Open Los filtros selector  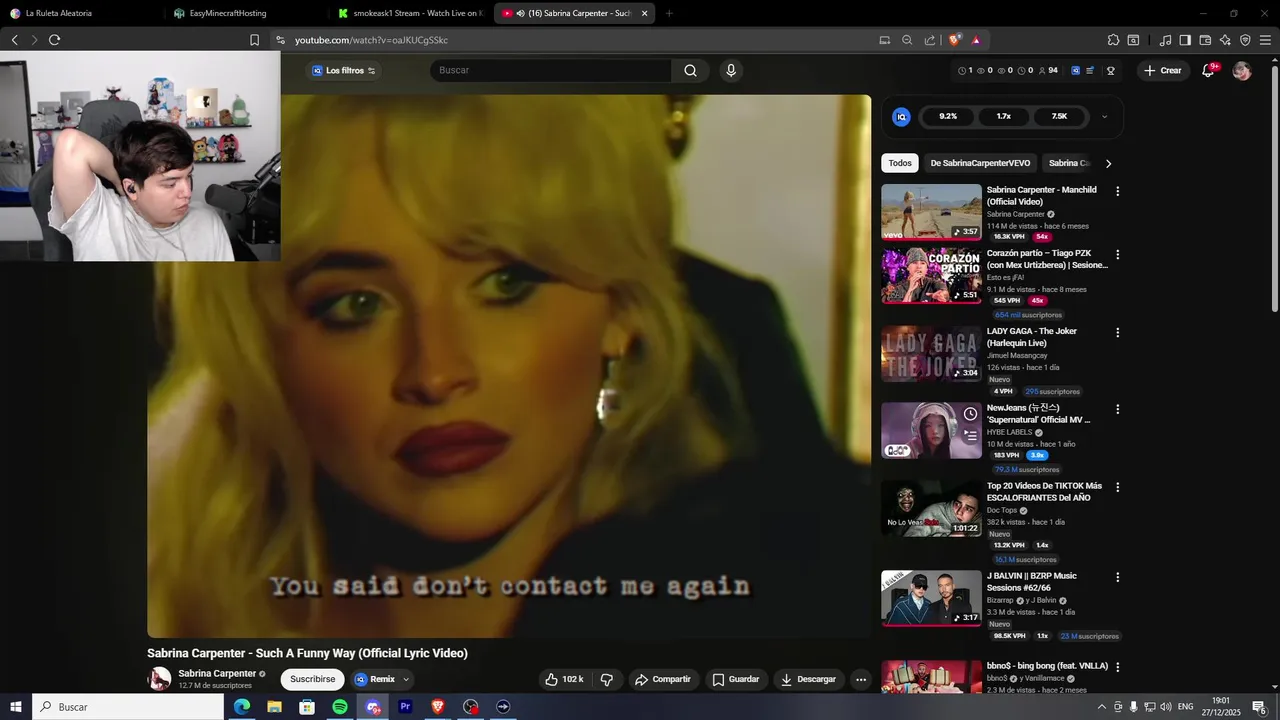click(344, 70)
